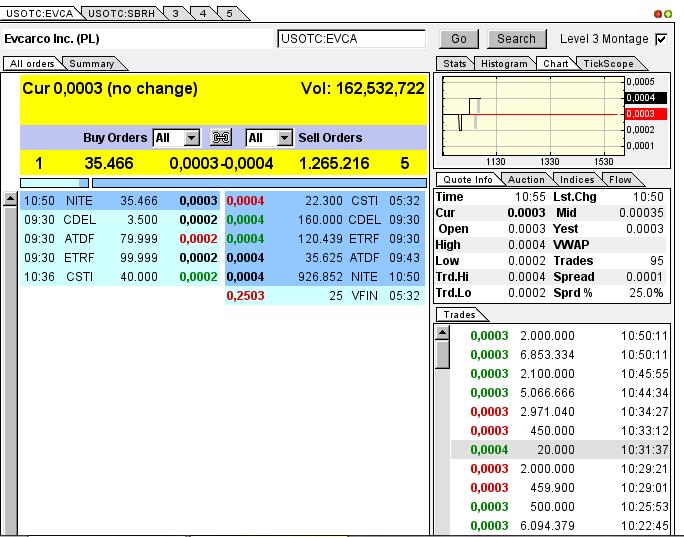Viewport: 684px width, 537px height.
Task: Select NITE buy order at 10:50
Action: 120,201
